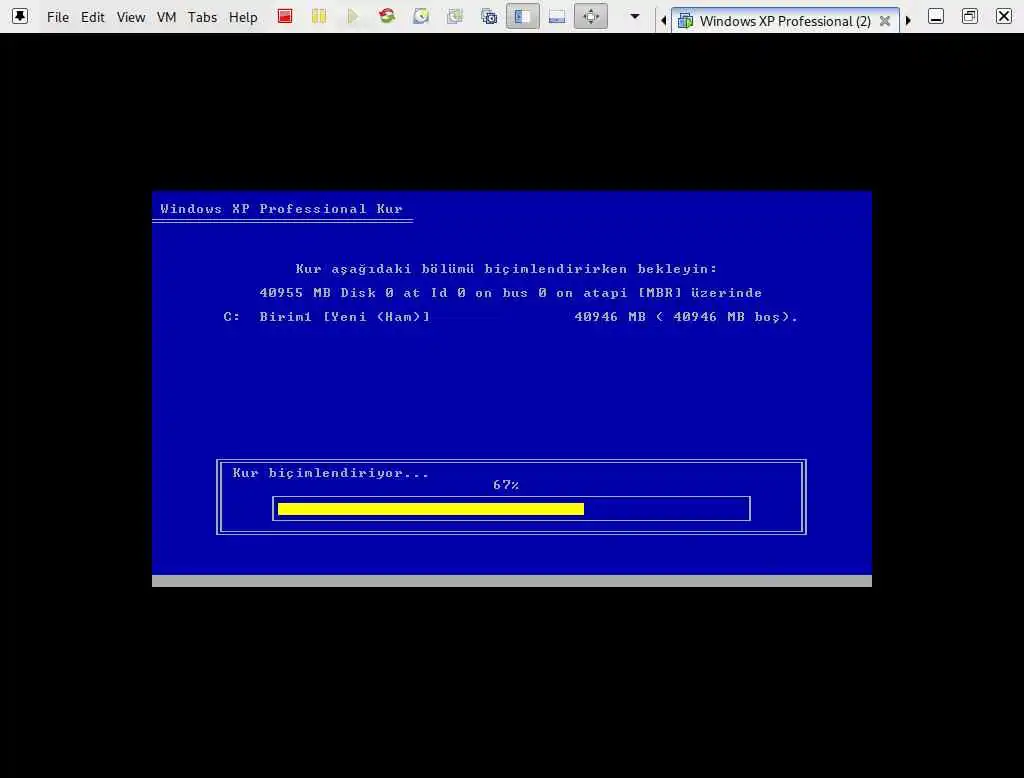Close the VMware window
Image resolution: width=1024 pixels, height=778 pixels.
point(1004,16)
